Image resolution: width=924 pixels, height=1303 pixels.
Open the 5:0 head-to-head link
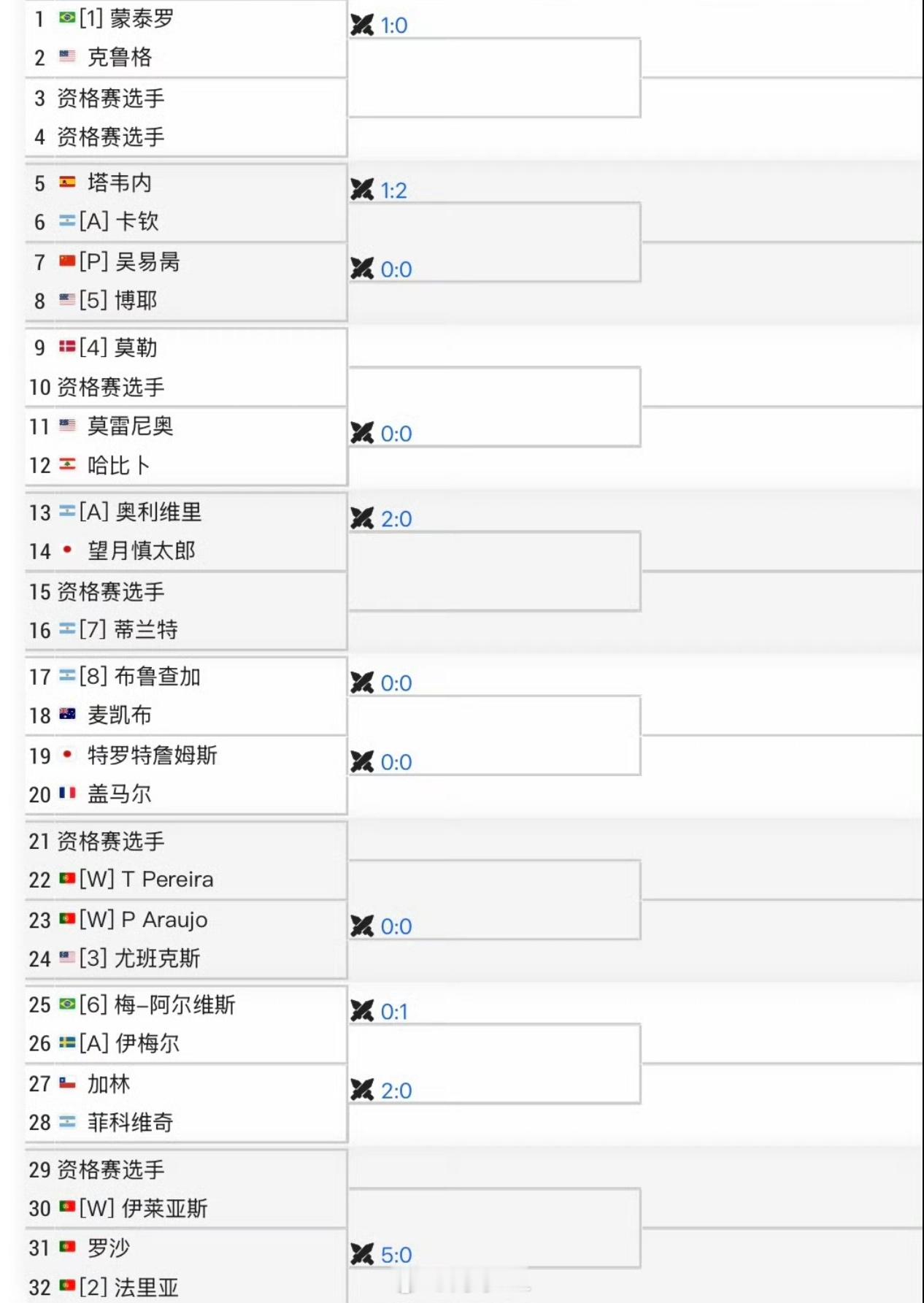pyautogui.click(x=396, y=1255)
